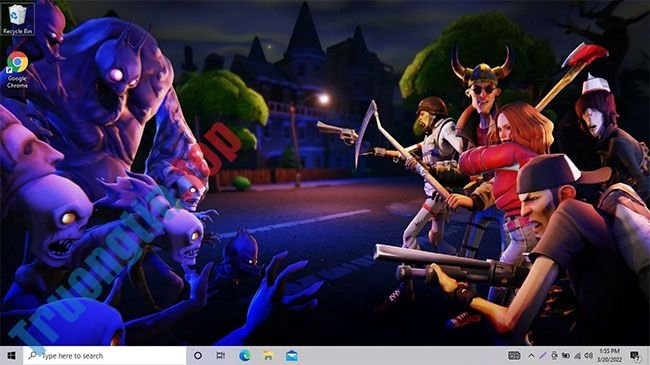Open Task View on the taskbar

coord(221,355)
